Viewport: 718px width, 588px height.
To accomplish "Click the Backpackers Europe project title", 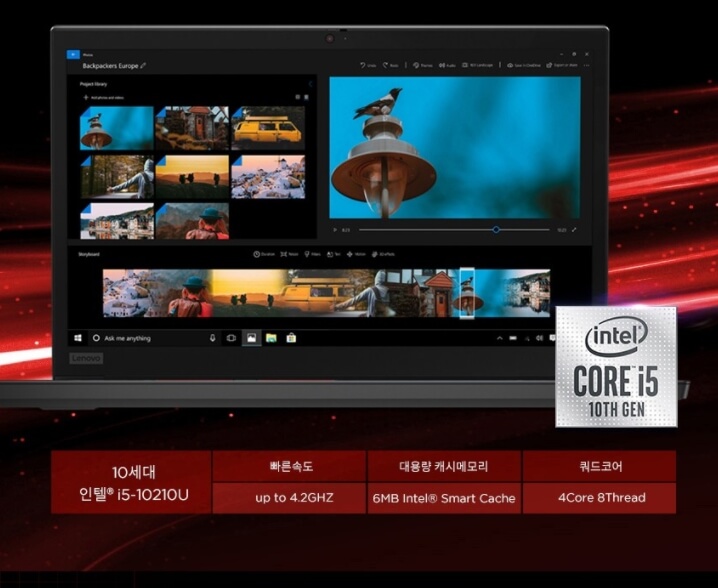I will point(110,66).
